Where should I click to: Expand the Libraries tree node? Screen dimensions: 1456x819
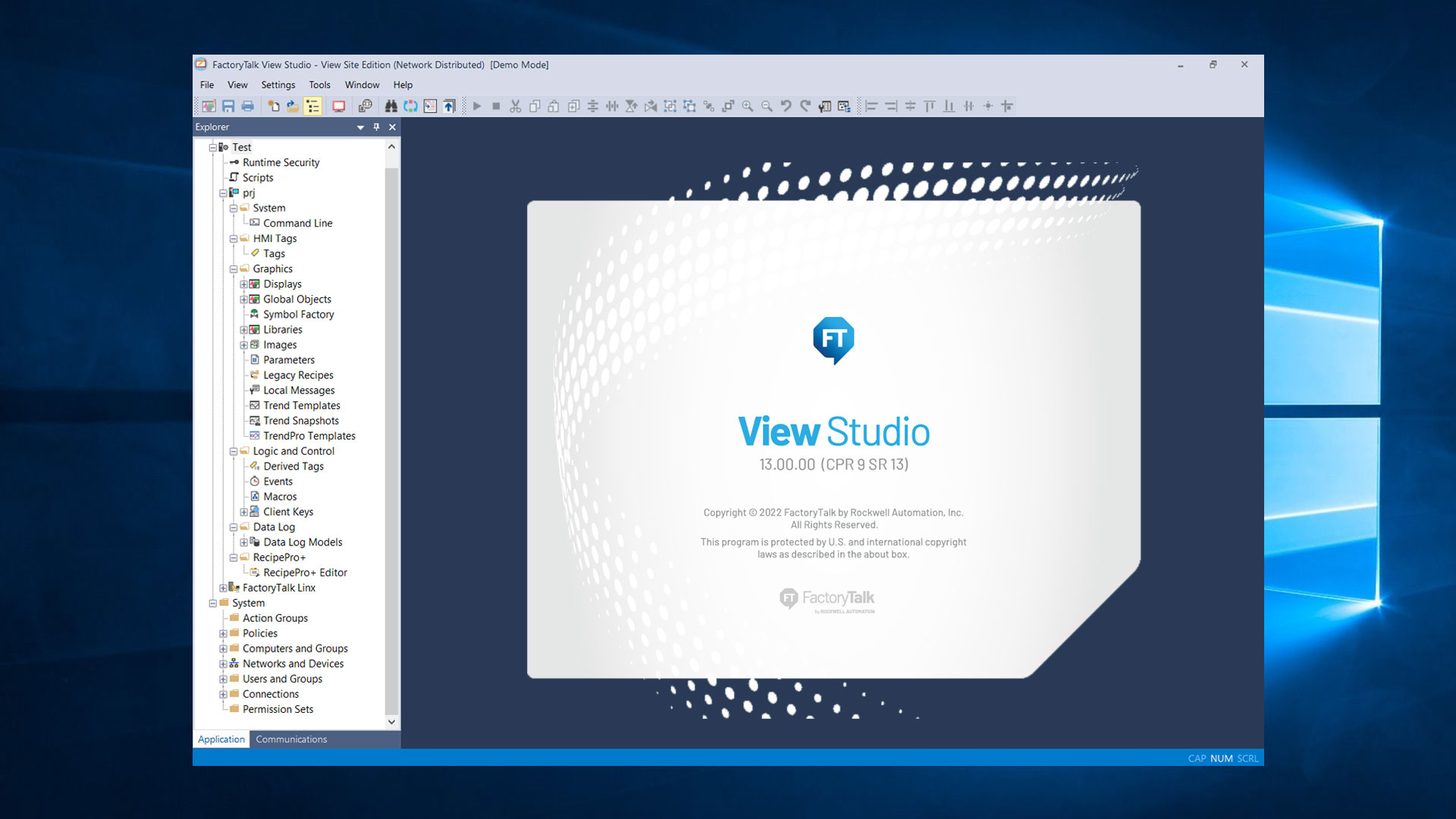[x=243, y=329]
